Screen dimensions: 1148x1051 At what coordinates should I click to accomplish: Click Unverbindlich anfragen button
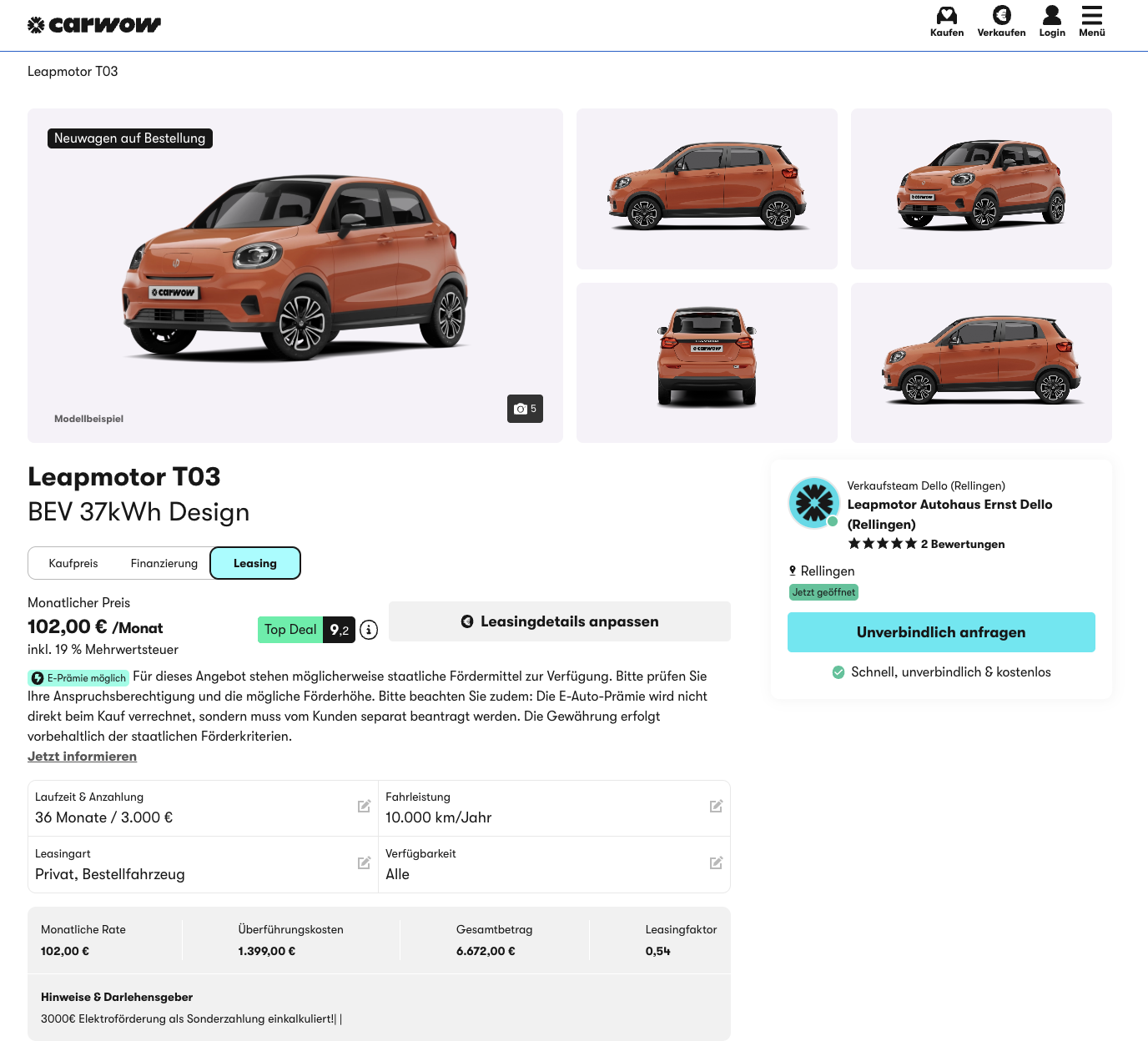pos(941,632)
